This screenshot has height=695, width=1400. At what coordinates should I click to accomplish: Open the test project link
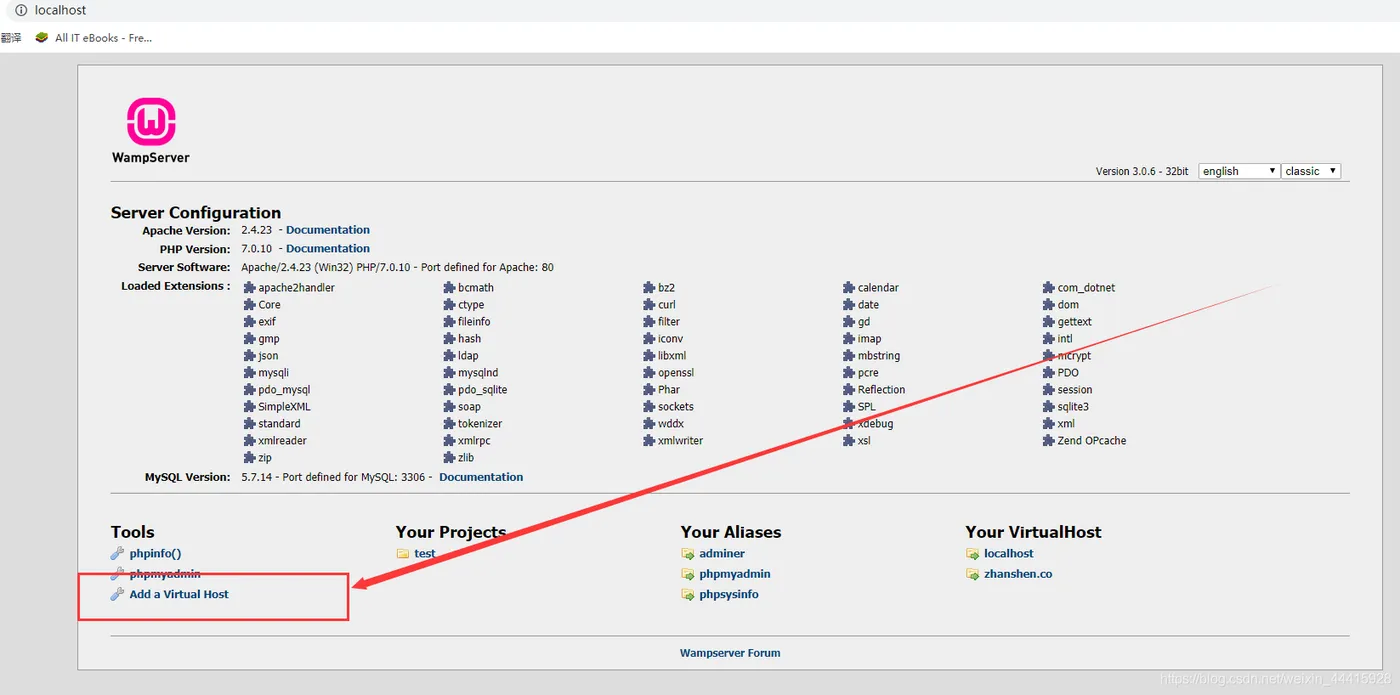point(425,554)
